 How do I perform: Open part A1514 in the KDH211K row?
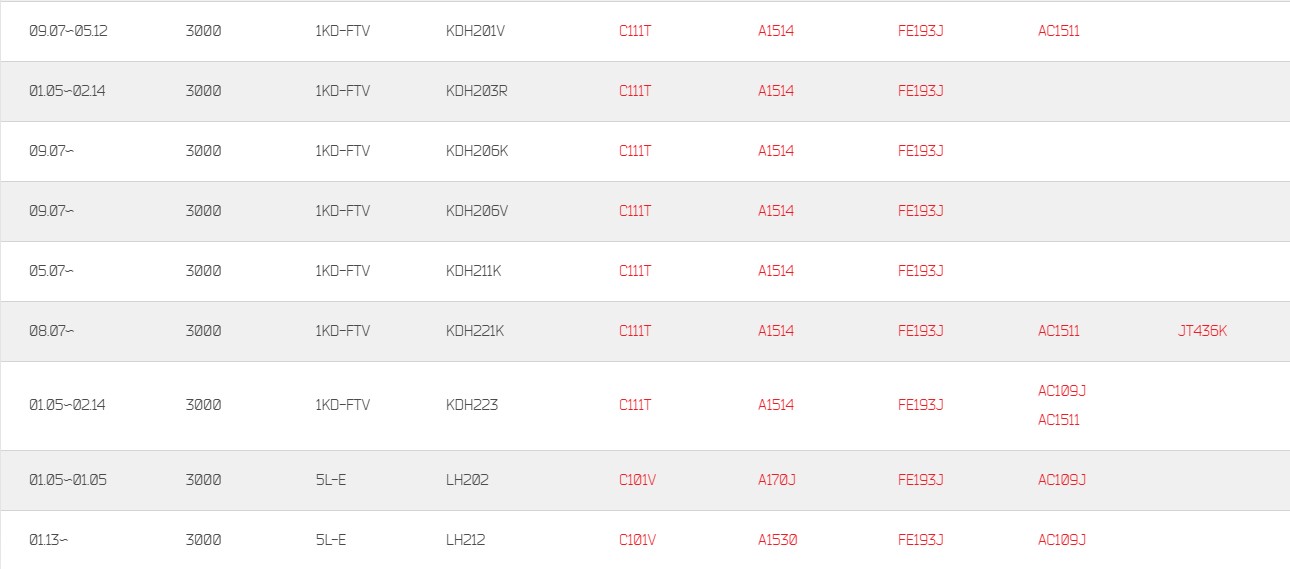click(x=776, y=271)
